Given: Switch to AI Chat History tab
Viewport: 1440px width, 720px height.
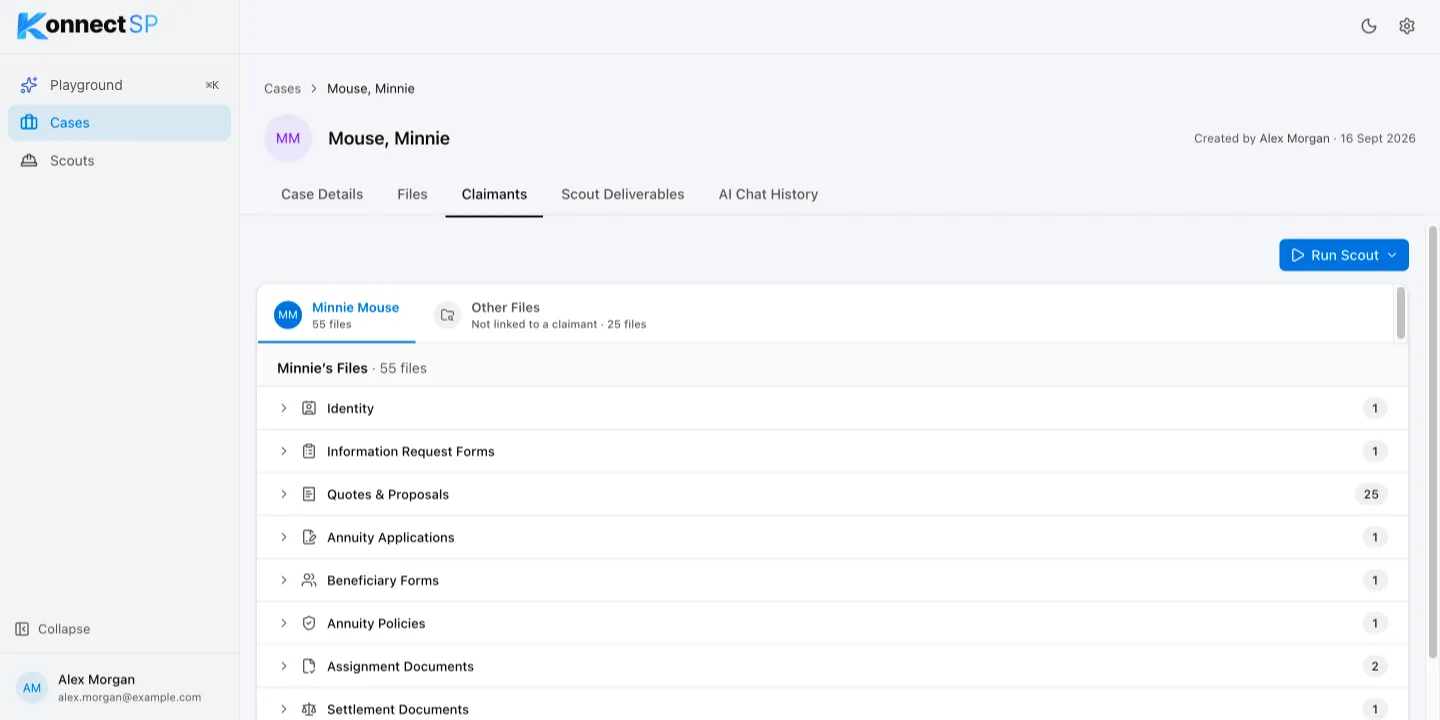Looking at the screenshot, I should tap(768, 194).
